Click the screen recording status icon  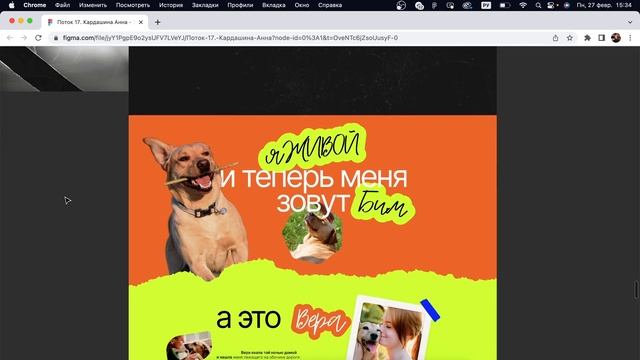pyautogui.click(x=450, y=5)
